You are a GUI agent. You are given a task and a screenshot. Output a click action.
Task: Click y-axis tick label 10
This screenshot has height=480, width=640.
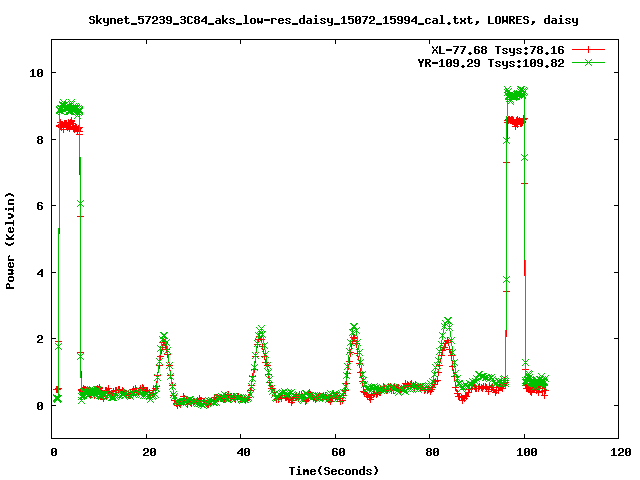point(36,73)
